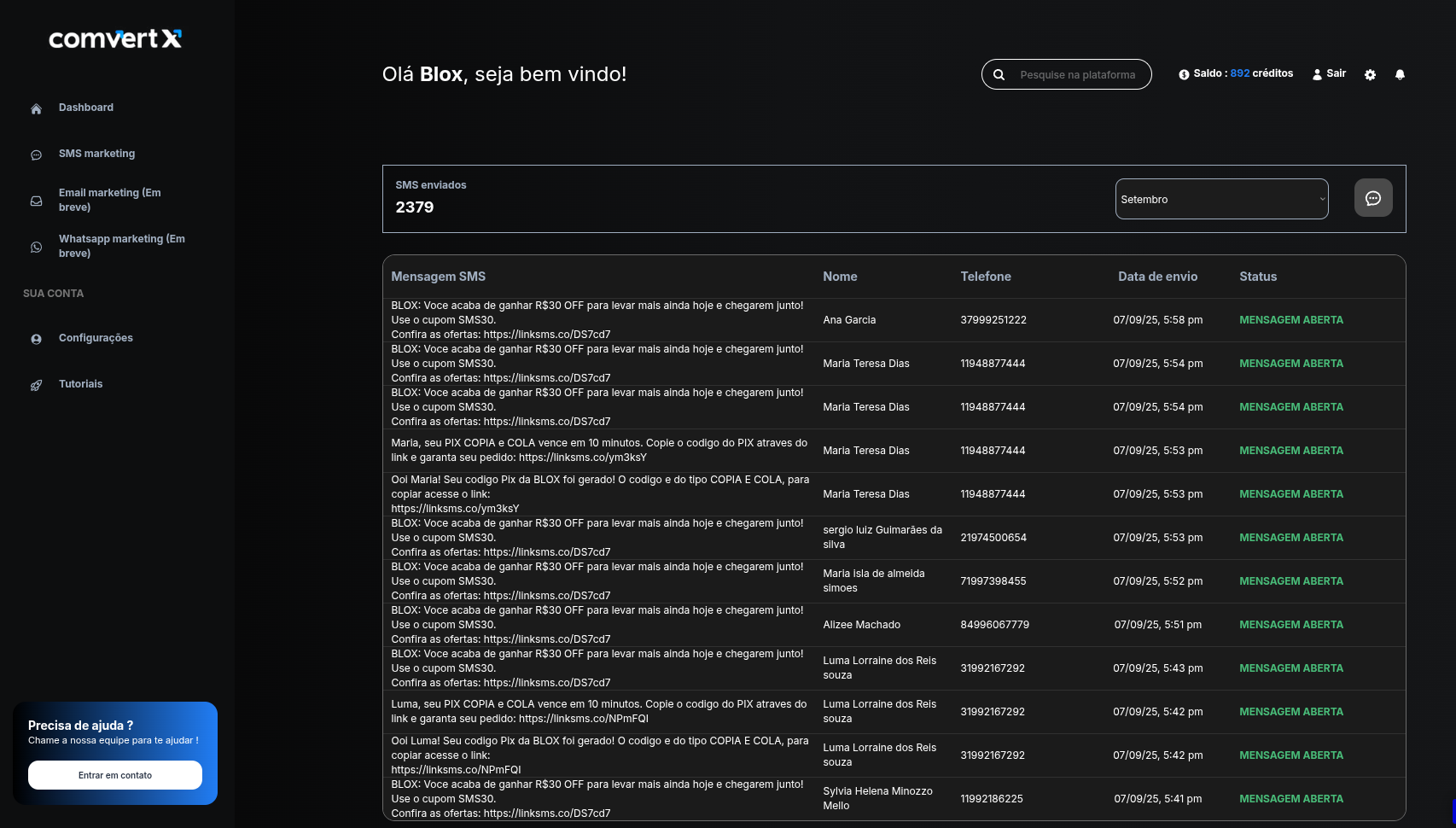Click the Mensagem SMS column header
Image resolution: width=1456 pixels, height=828 pixels.
coord(438,277)
